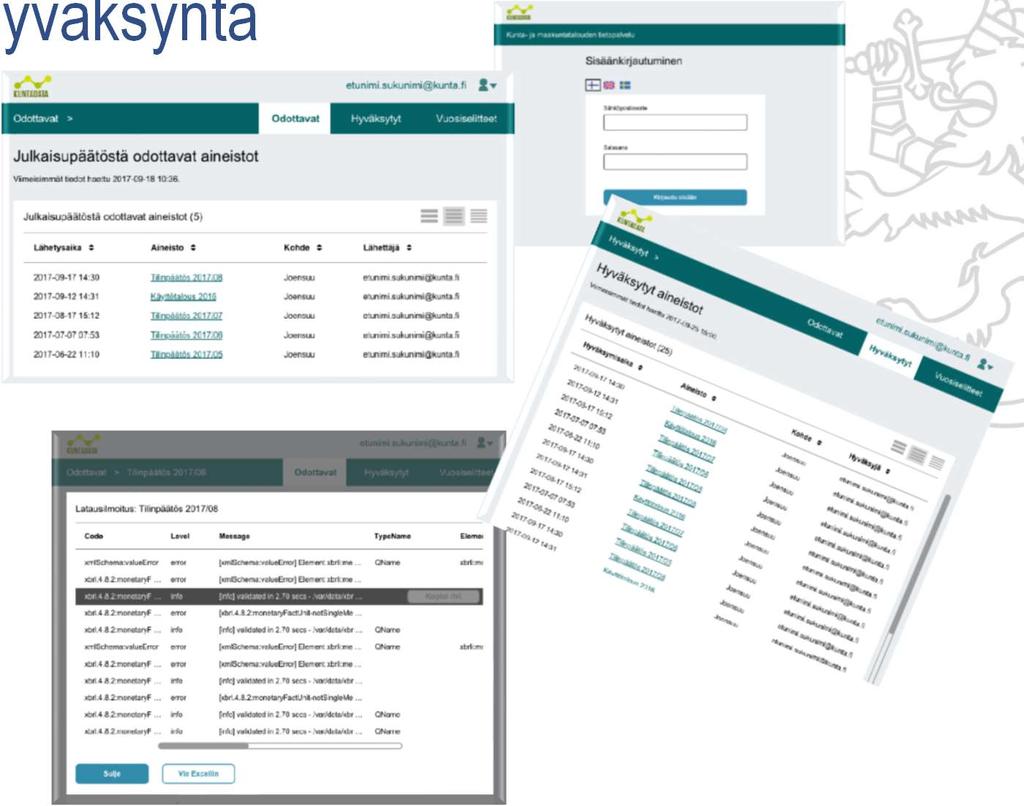The image size is (1024, 806).
Task: Click the blue login button under Salasana
Action: coord(675,197)
